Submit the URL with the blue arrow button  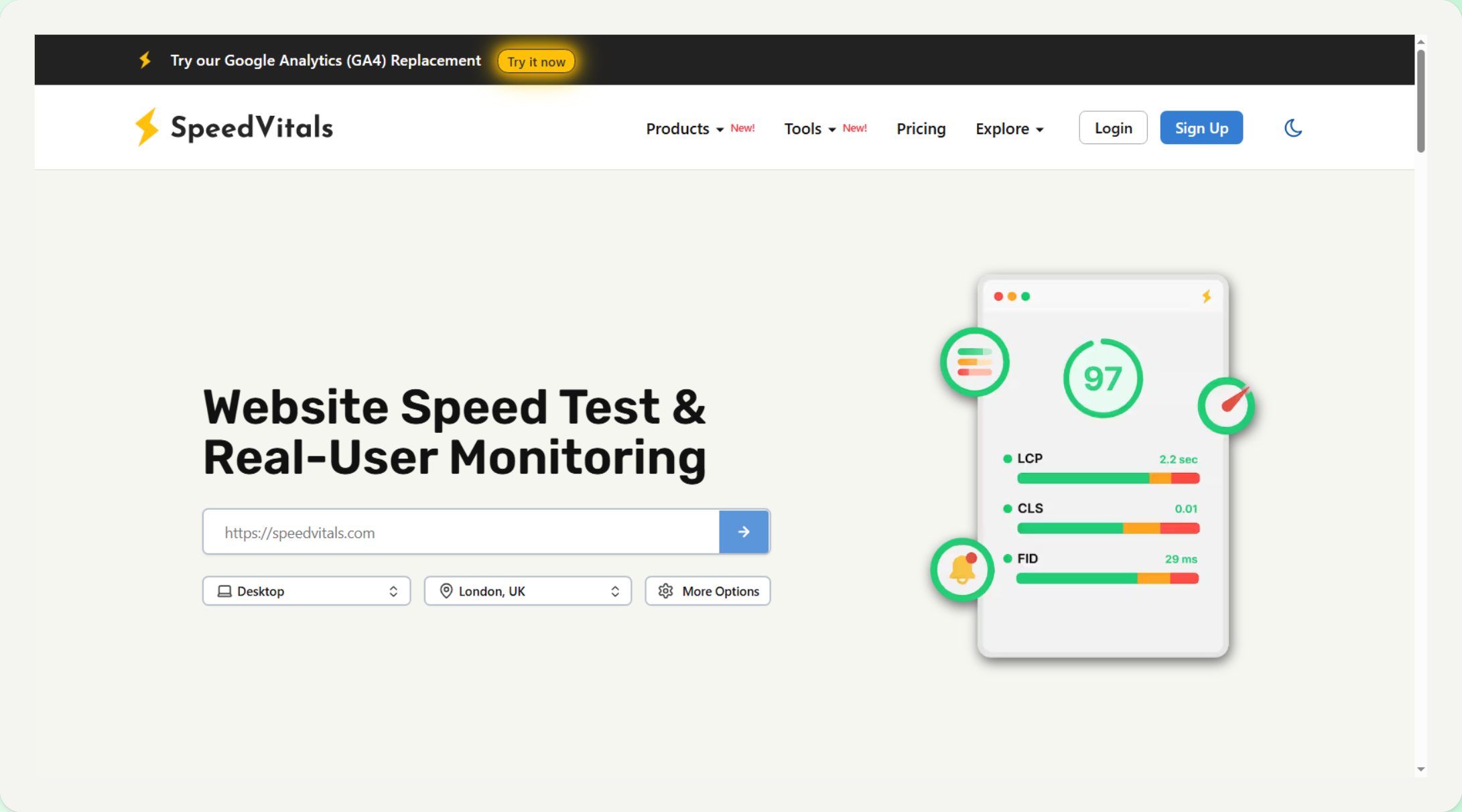pyautogui.click(x=744, y=532)
